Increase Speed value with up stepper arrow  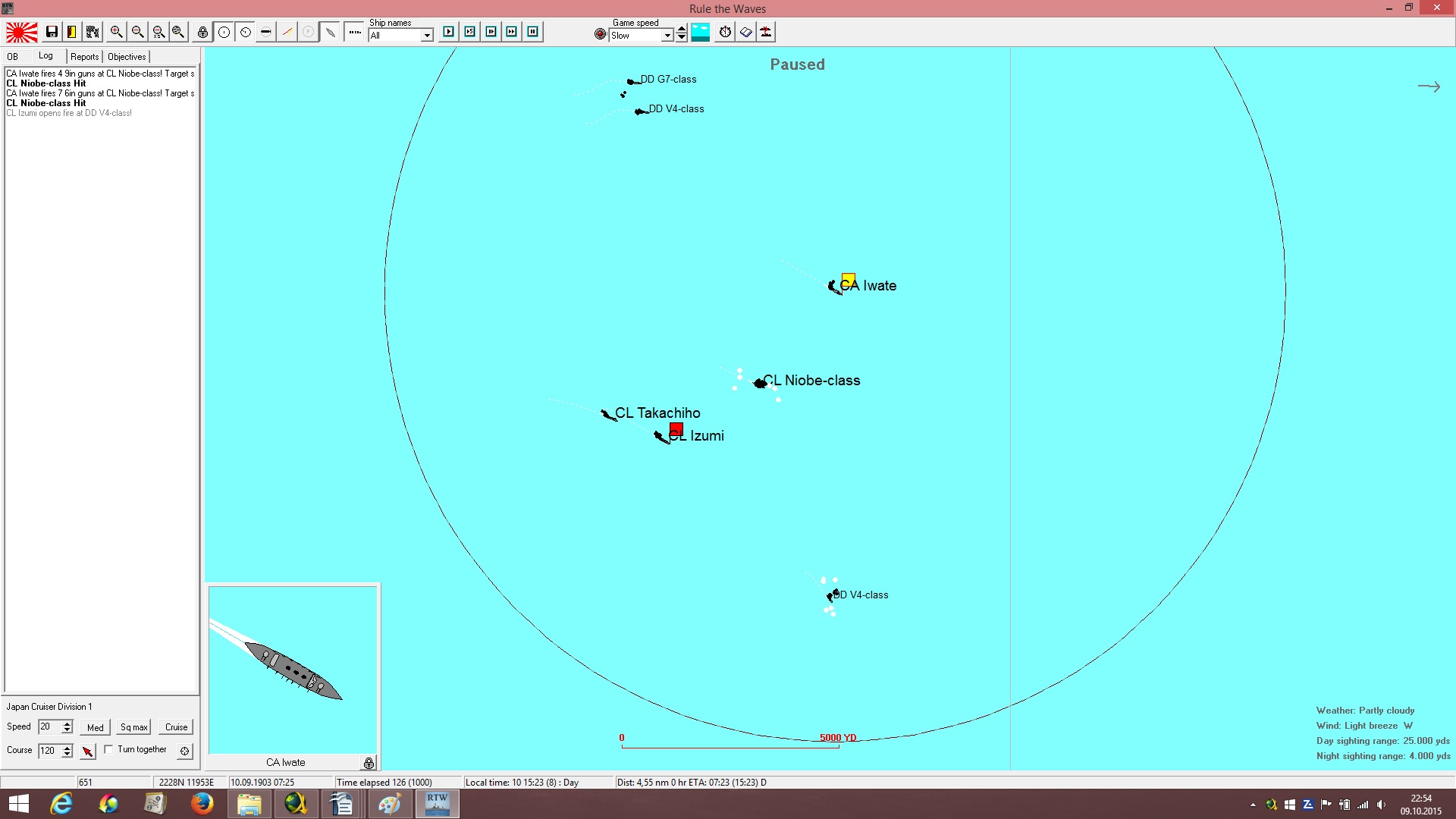67,723
